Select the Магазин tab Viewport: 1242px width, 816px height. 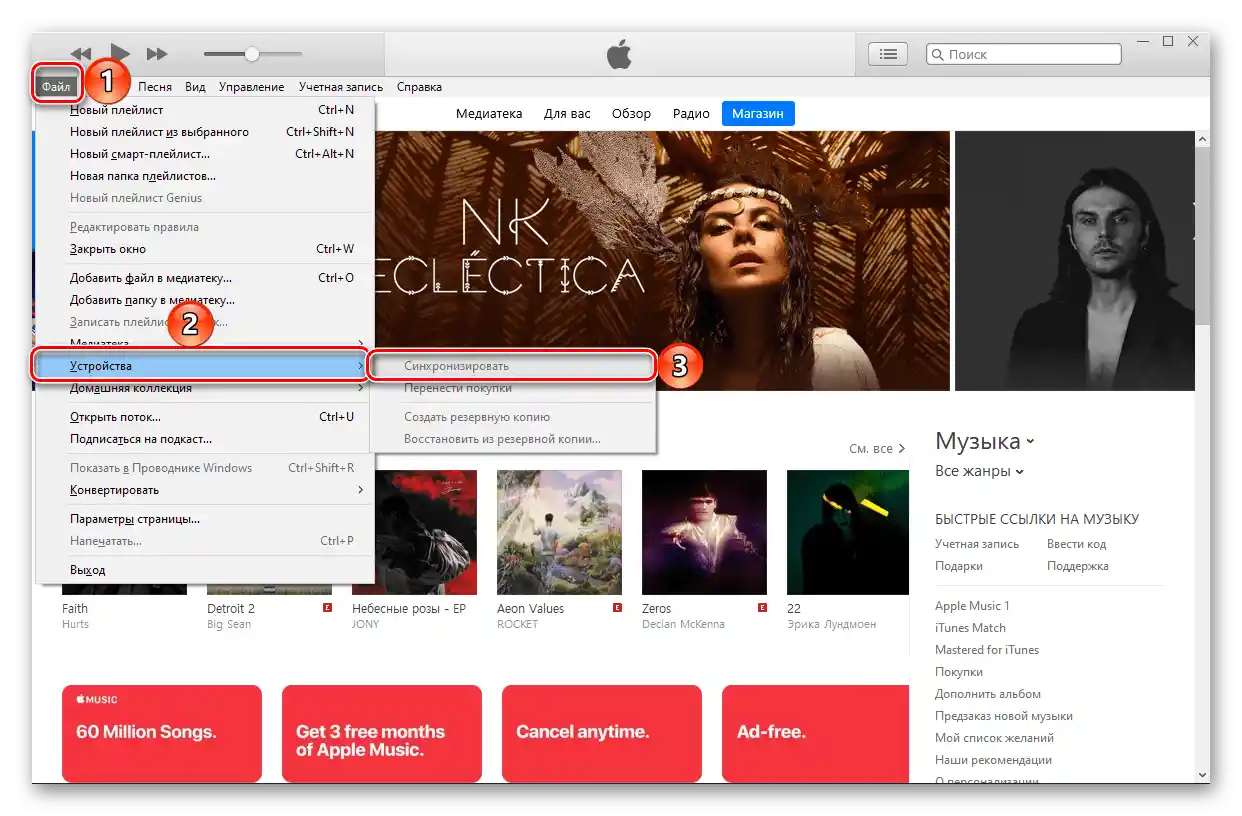click(758, 114)
